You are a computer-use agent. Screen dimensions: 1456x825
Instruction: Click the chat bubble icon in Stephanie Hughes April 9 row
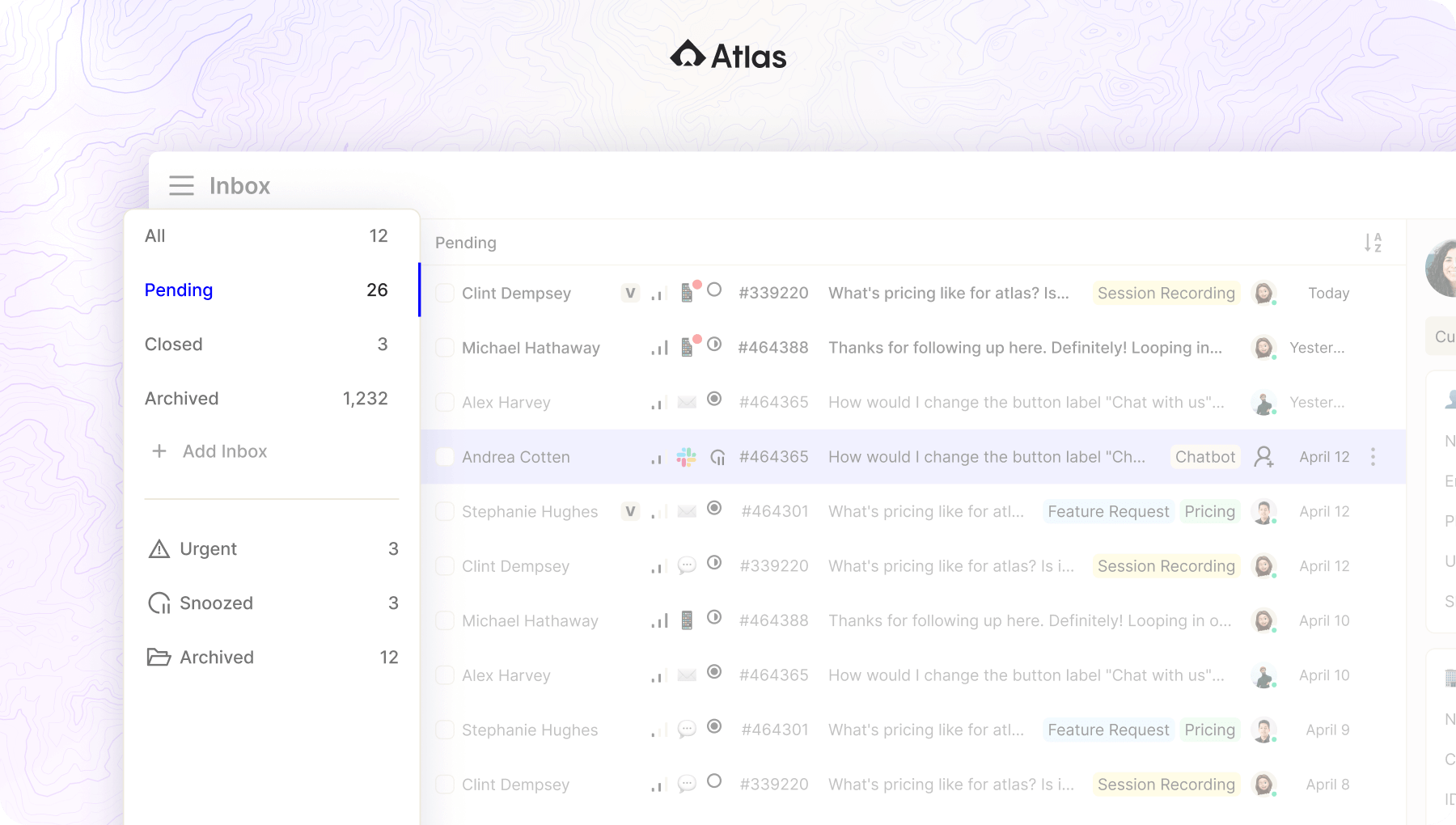[x=687, y=730]
